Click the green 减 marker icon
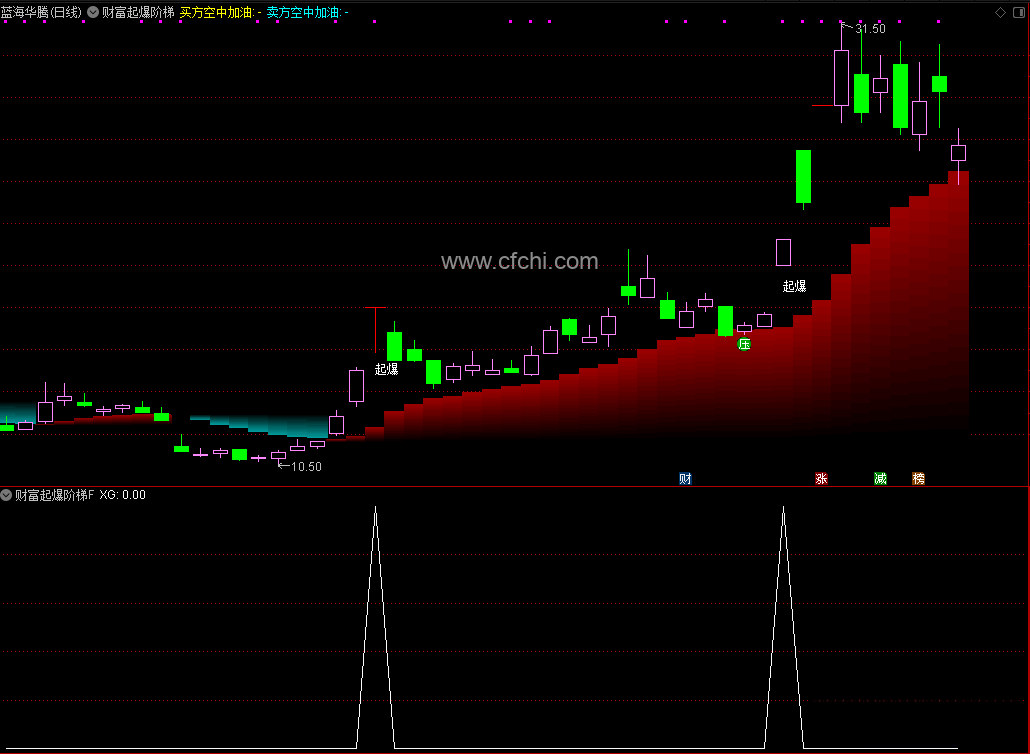The width and height of the screenshot is (1030, 754). (x=880, y=478)
